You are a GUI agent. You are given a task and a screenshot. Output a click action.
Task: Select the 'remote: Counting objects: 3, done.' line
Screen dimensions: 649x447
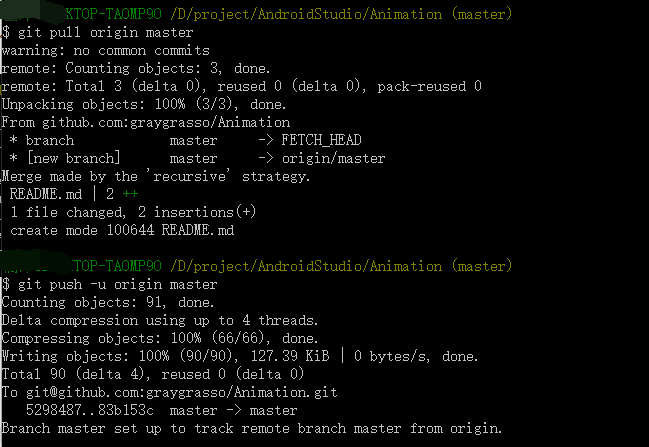click(136, 68)
